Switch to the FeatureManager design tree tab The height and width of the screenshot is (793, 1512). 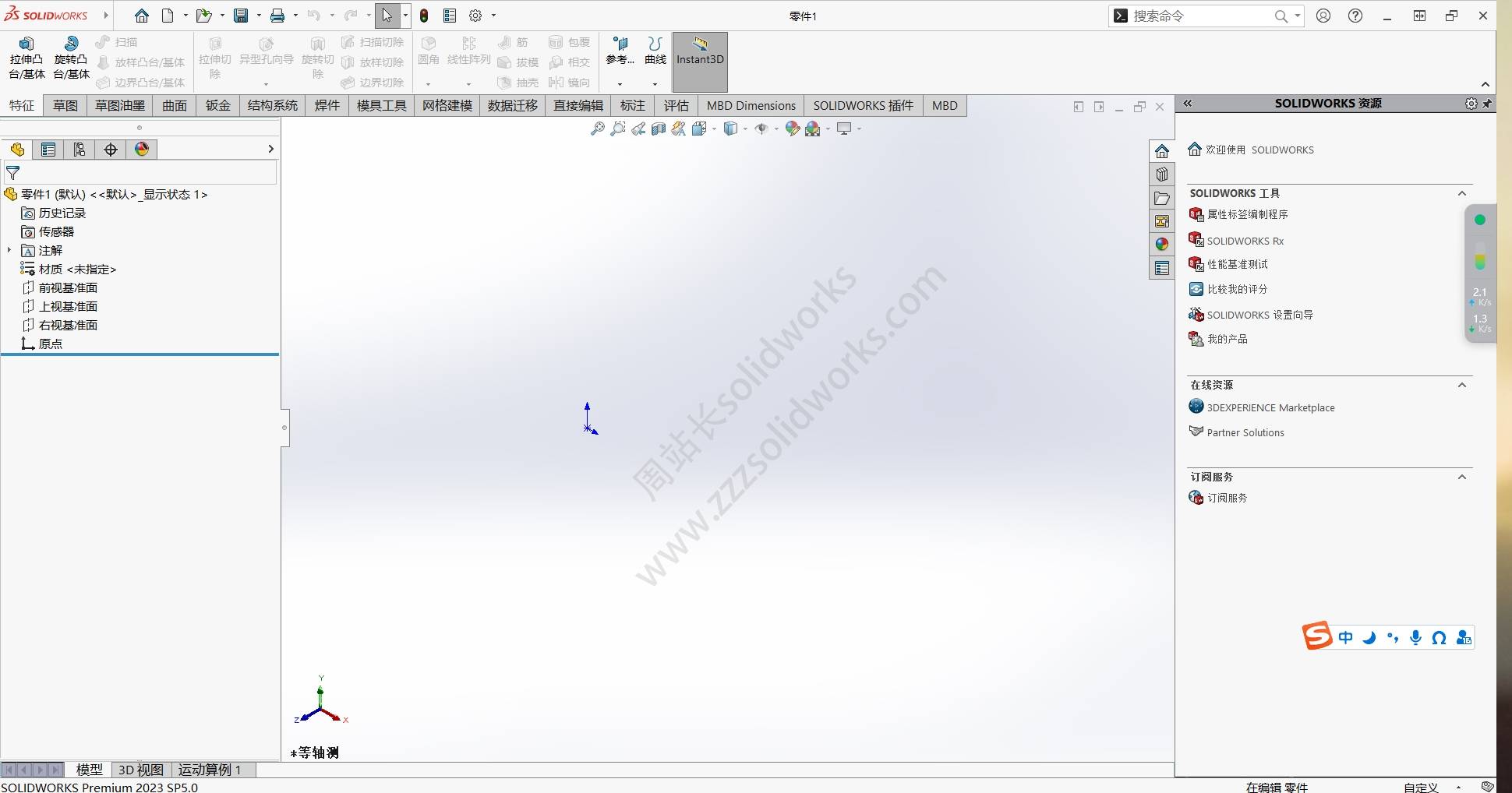coord(17,150)
